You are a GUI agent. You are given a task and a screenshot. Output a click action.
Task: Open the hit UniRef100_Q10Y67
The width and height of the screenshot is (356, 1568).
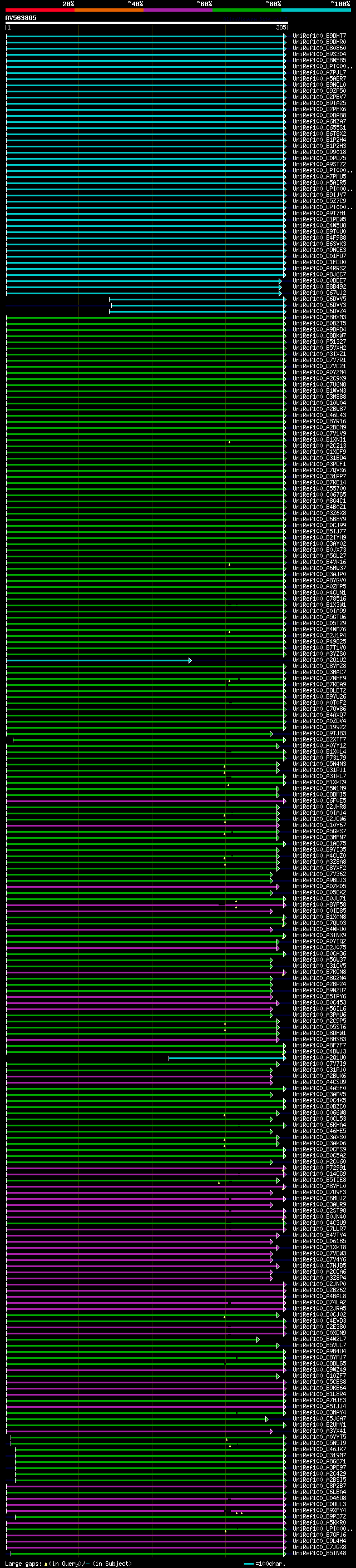[319, 826]
